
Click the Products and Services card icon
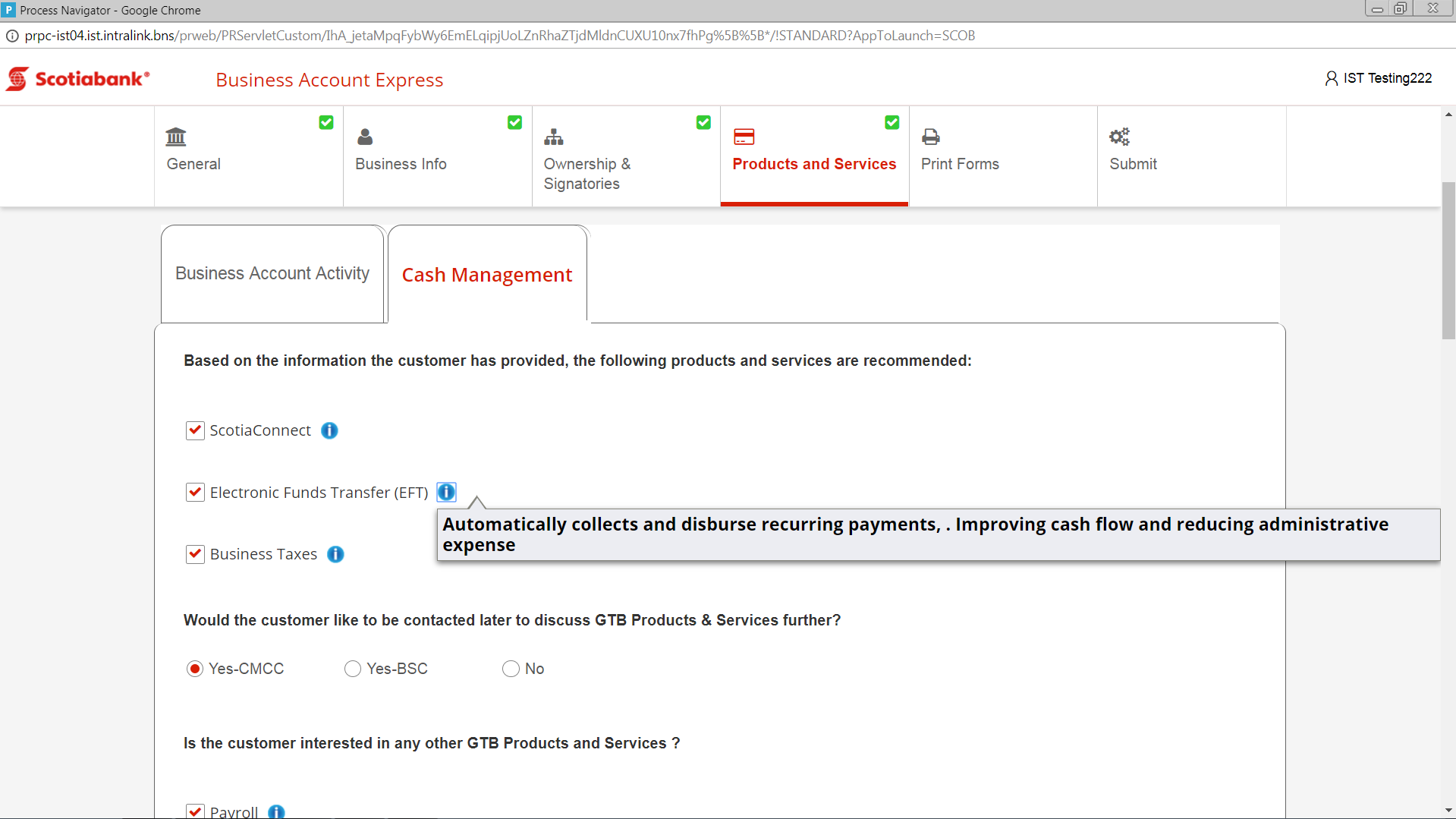744,137
